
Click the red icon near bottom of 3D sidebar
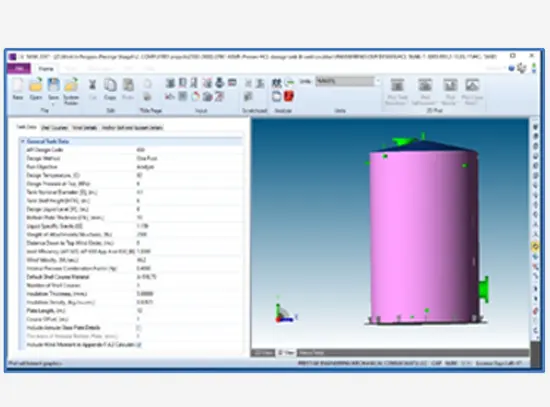535,311
